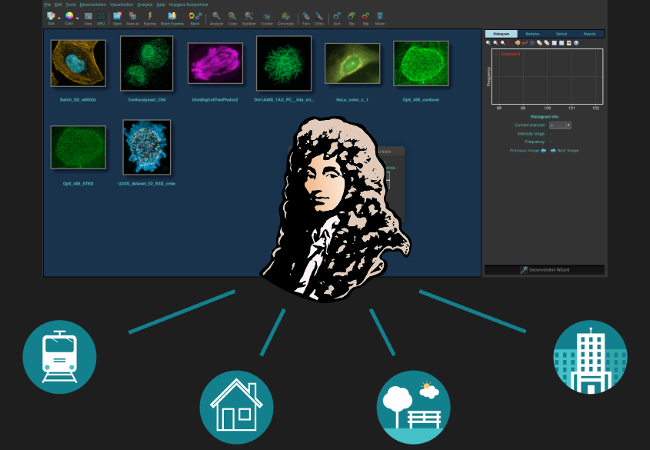Open the Visualization menu

click(x=133, y=5)
